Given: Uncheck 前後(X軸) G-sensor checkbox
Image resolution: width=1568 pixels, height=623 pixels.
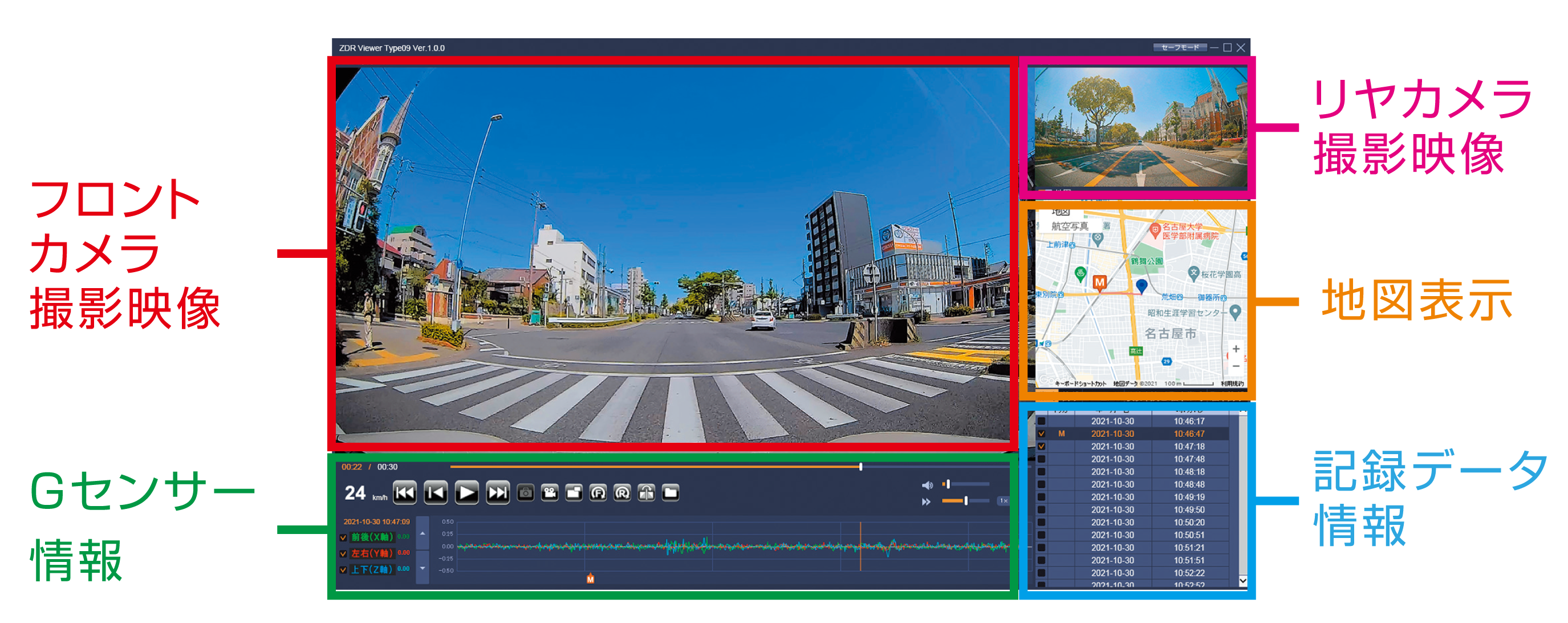Looking at the screenshot, I should coord(343,538).
